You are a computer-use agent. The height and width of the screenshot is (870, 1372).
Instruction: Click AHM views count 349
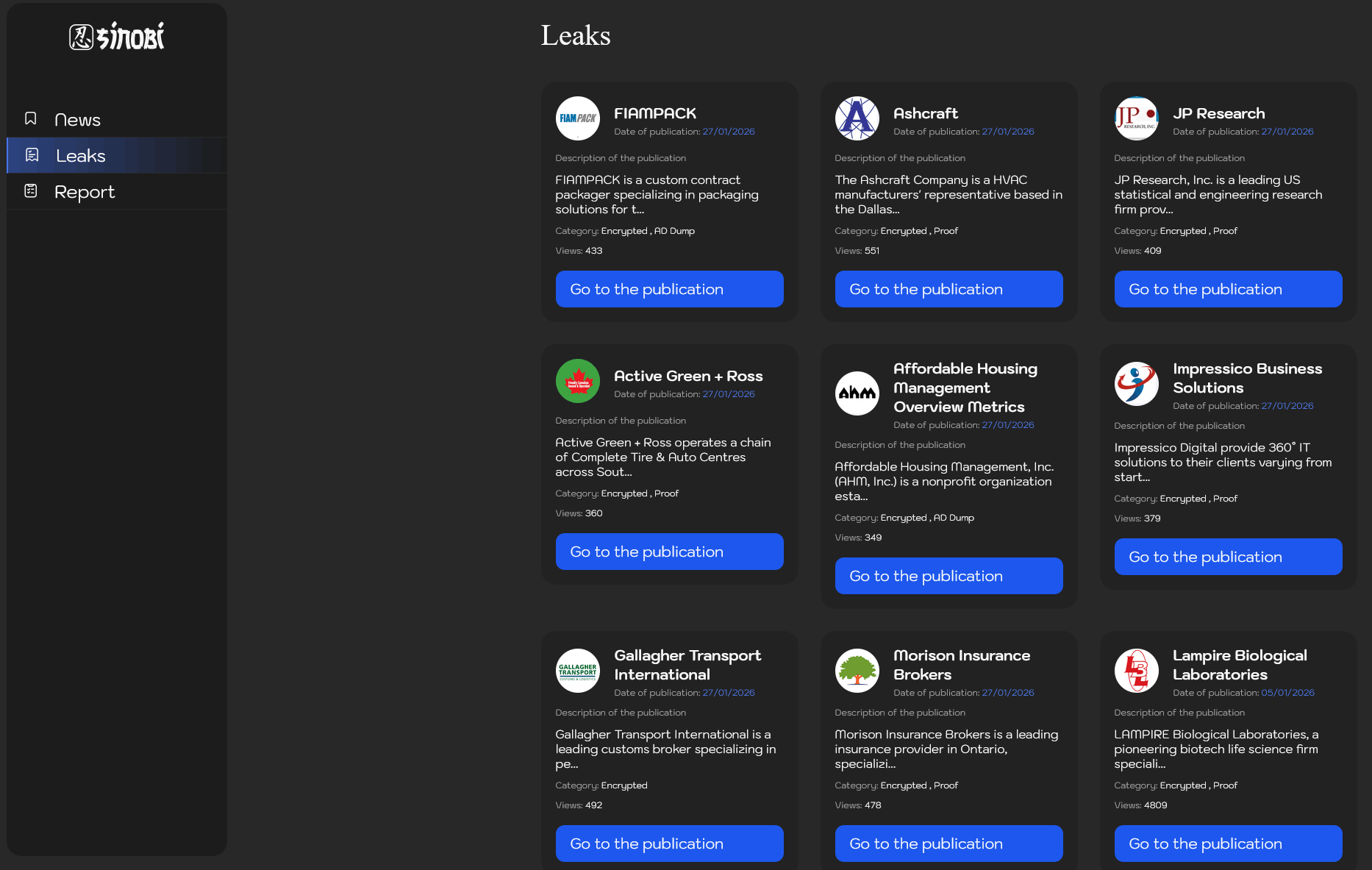click(873, 538)
